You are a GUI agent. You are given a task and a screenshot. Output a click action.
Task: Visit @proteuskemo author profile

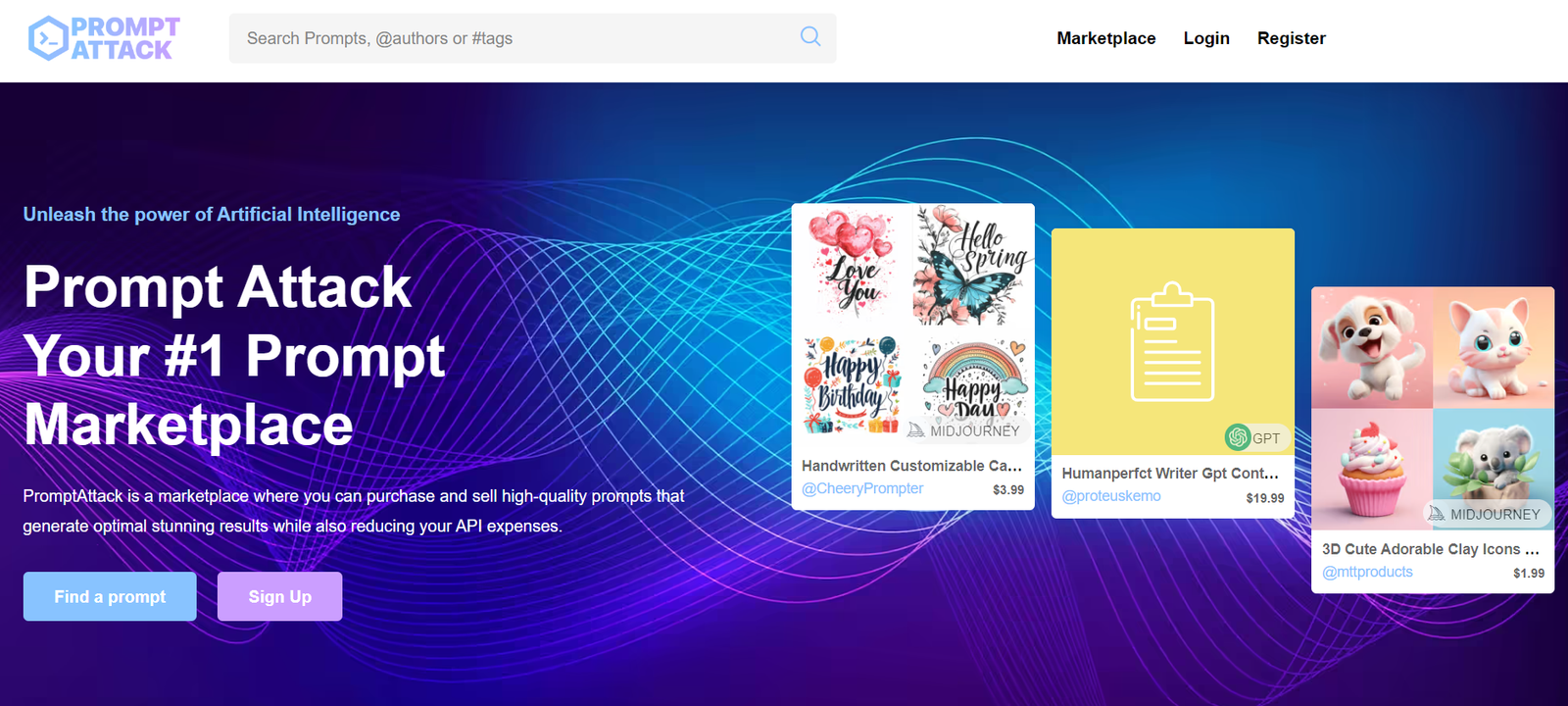coord(1111,496)
